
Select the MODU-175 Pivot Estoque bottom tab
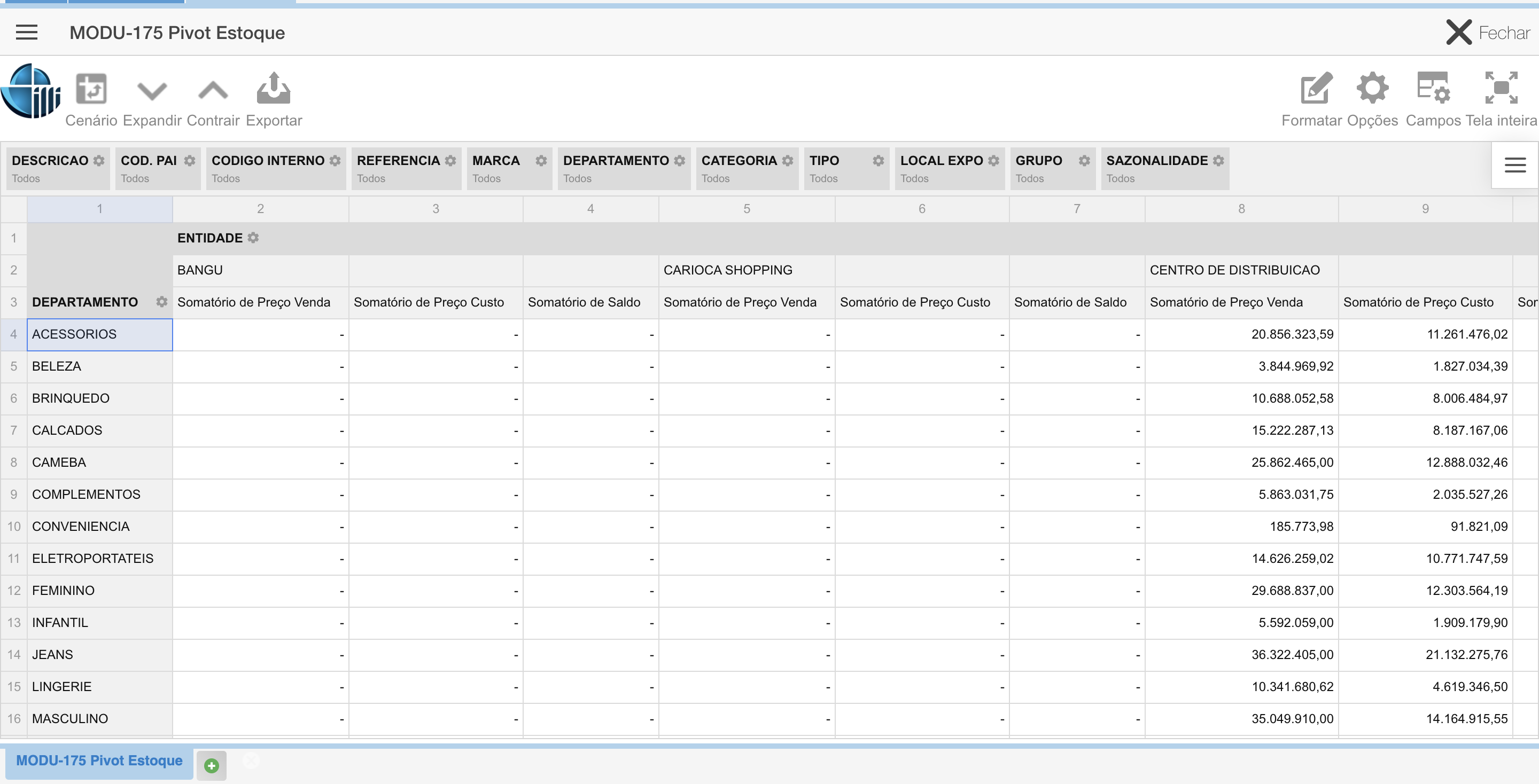pos(99,760)
